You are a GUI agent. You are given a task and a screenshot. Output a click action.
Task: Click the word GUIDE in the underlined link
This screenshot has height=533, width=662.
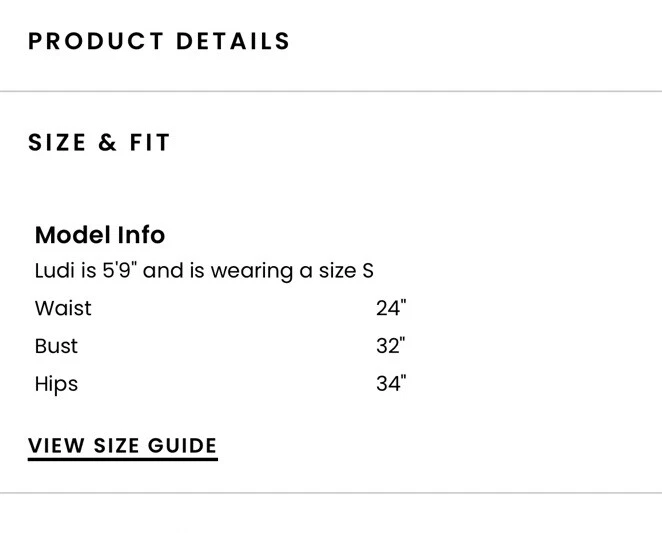point(182,446)
